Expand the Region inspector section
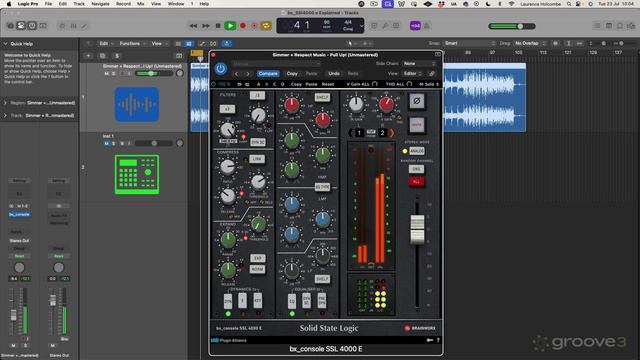Viewport: 640px width, 360px height. pyautogui.click(x=5, y=103)
